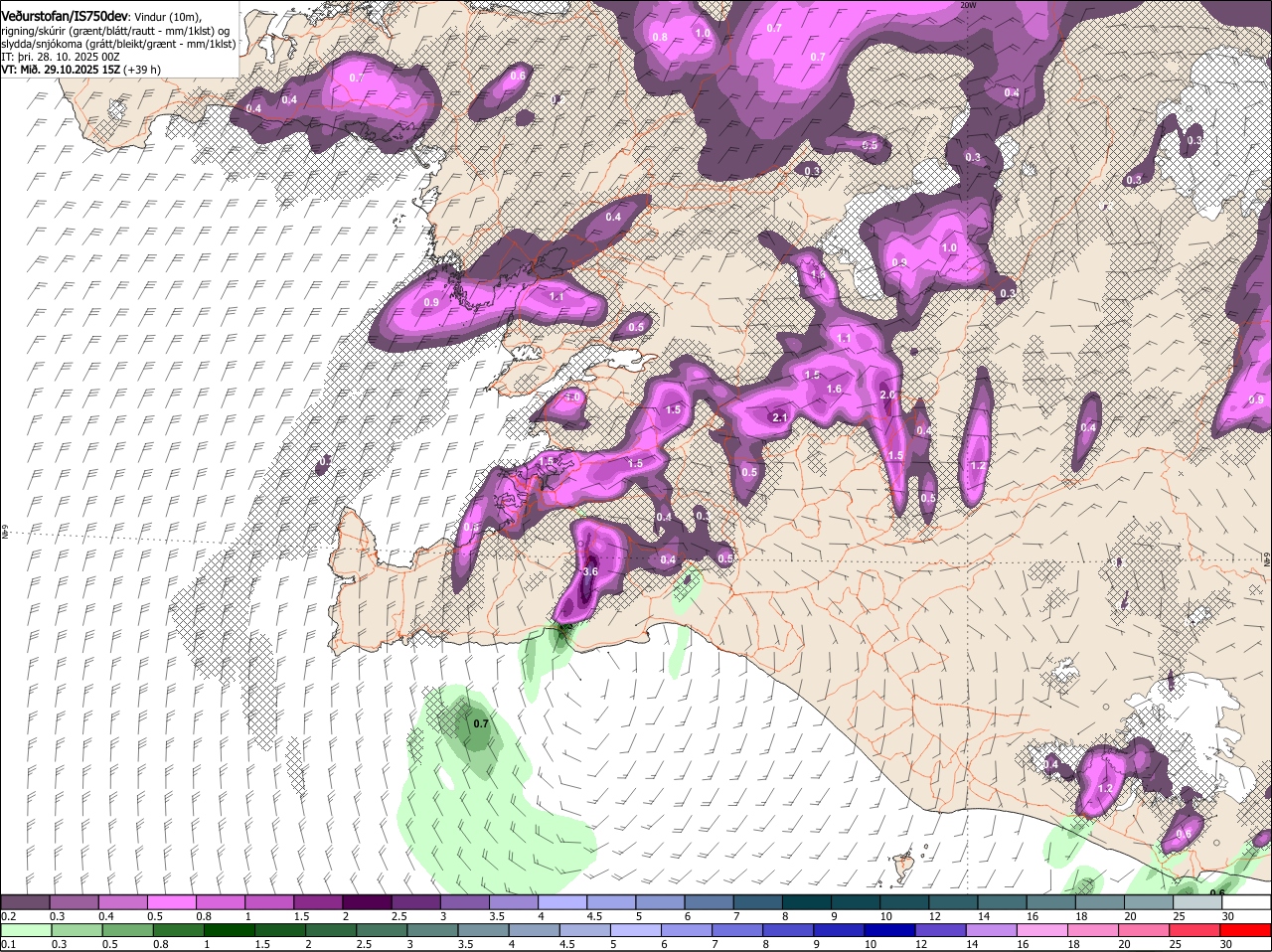Click the VT: Mið. 29.10.2025 15Z valid time

(60, 70)
